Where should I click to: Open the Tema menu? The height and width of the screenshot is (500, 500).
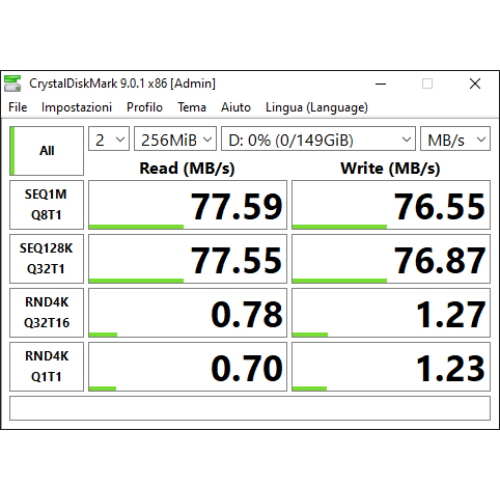(192, 107)
